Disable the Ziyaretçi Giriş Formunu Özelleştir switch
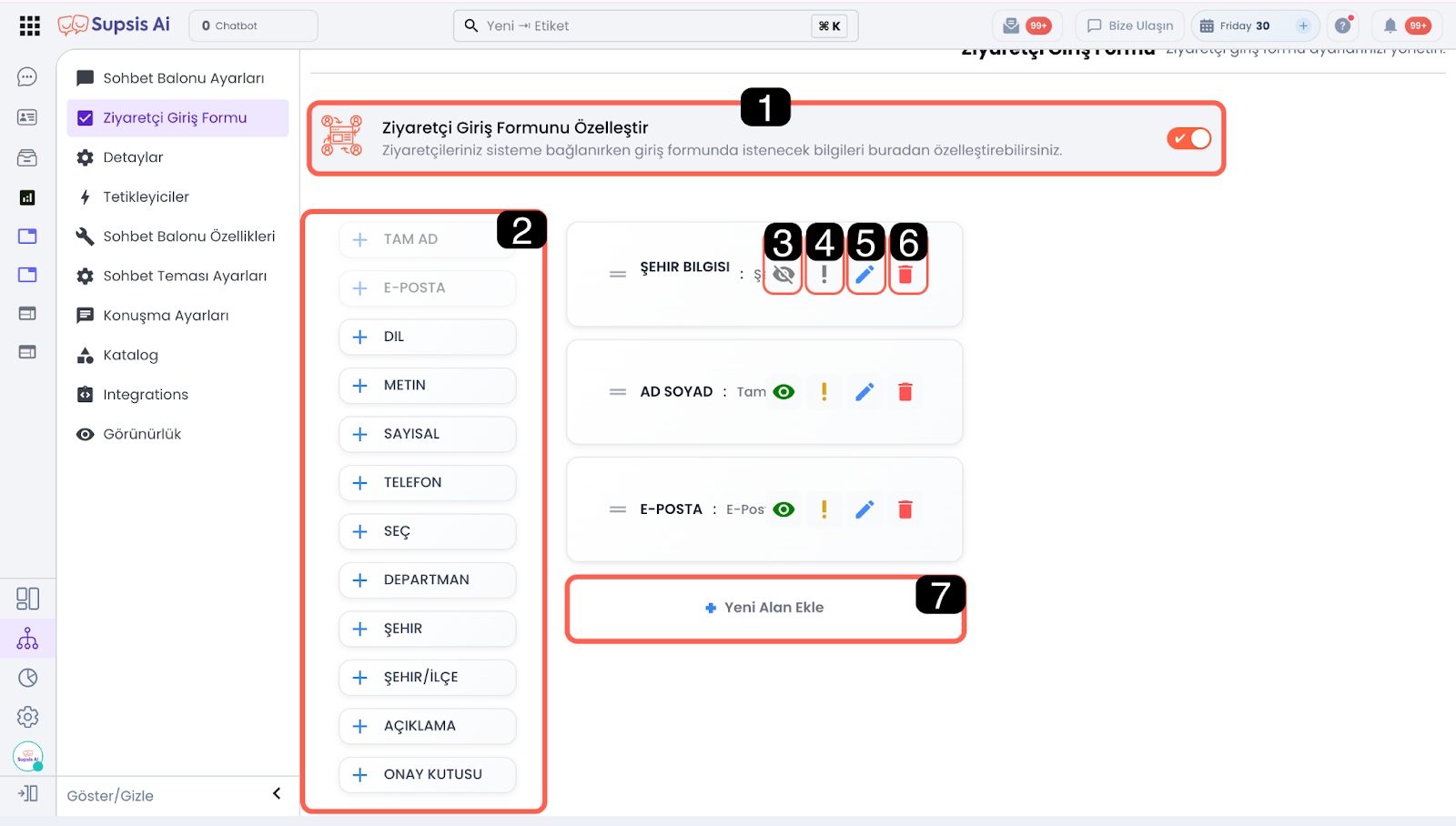The image size is (1456, 826). pyautogui.click(x=1188, y=138)
